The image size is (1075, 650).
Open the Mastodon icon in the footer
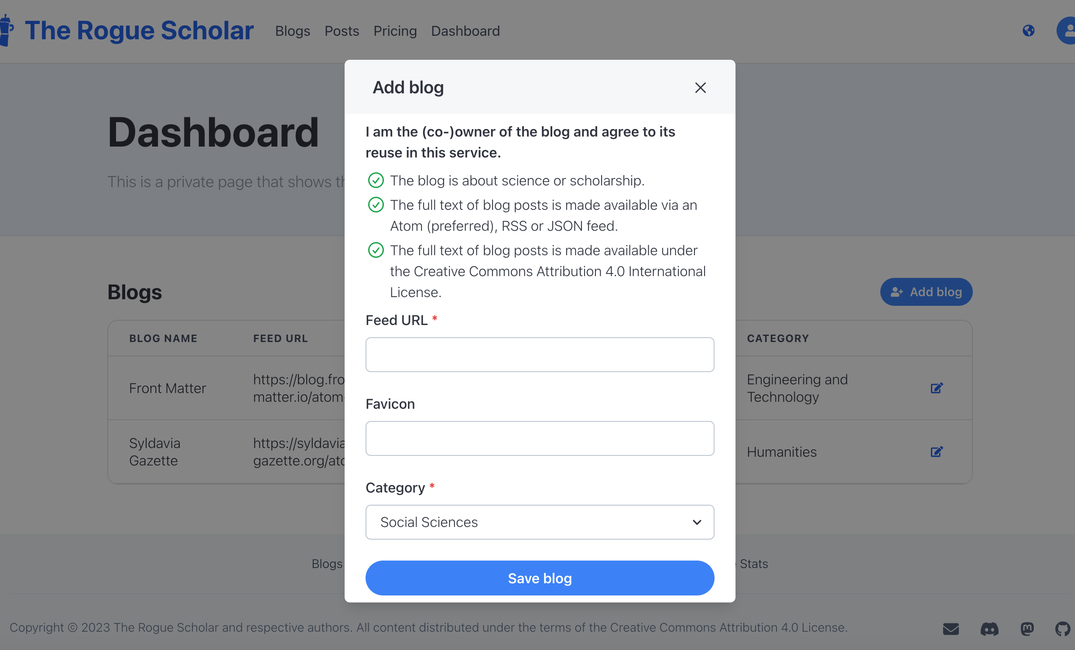coord(1026,629)
